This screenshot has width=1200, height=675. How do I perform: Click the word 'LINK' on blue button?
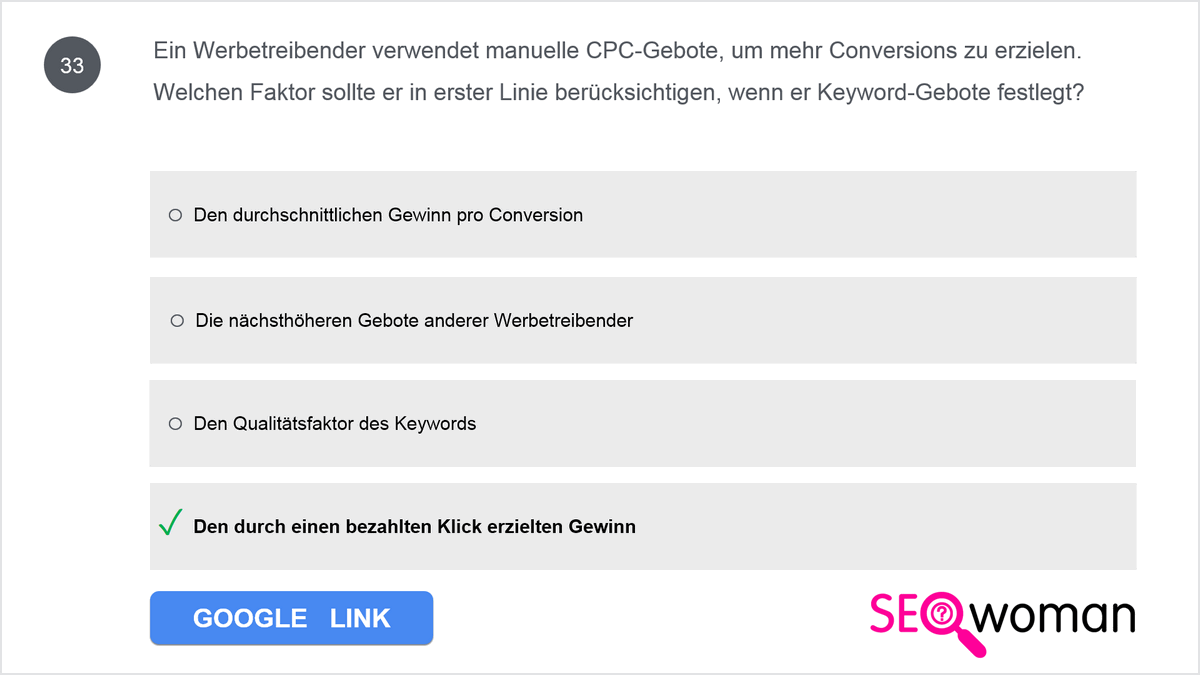(x=360, y=618)
